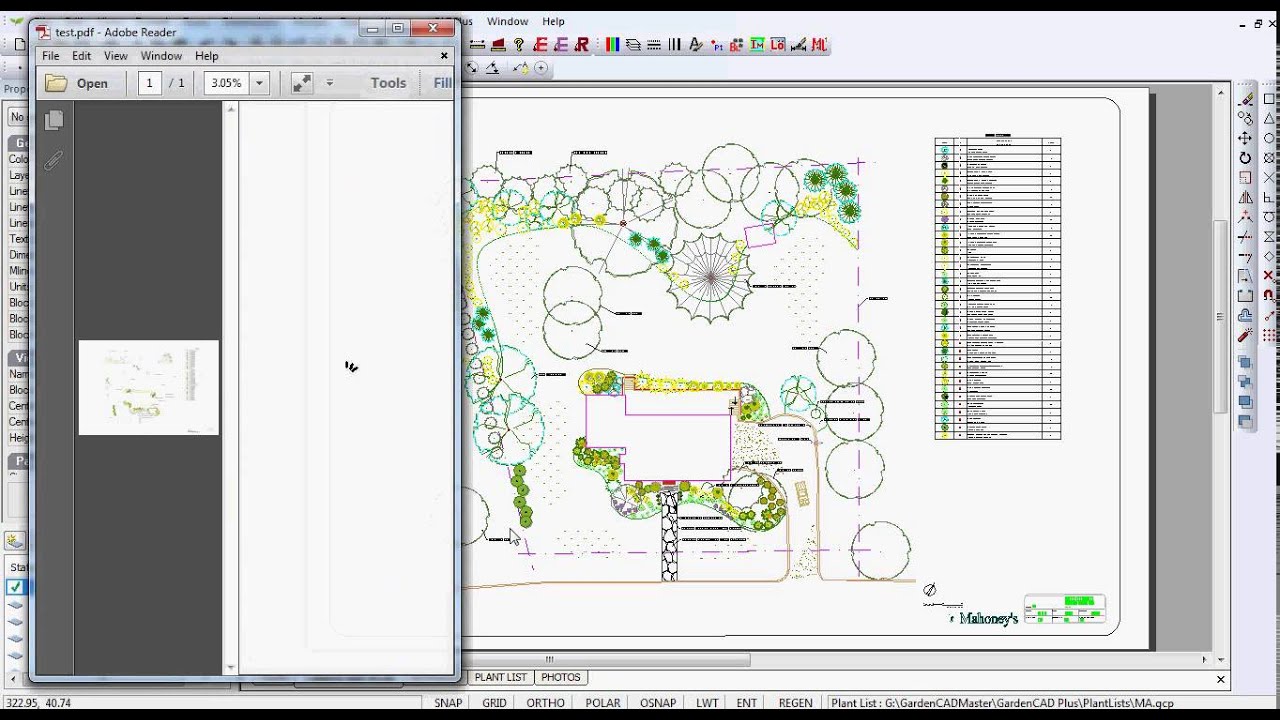Switch to the PLANT LIST layout tab
This screenshot has height=720, width=1280.
(x=500, y=677)
